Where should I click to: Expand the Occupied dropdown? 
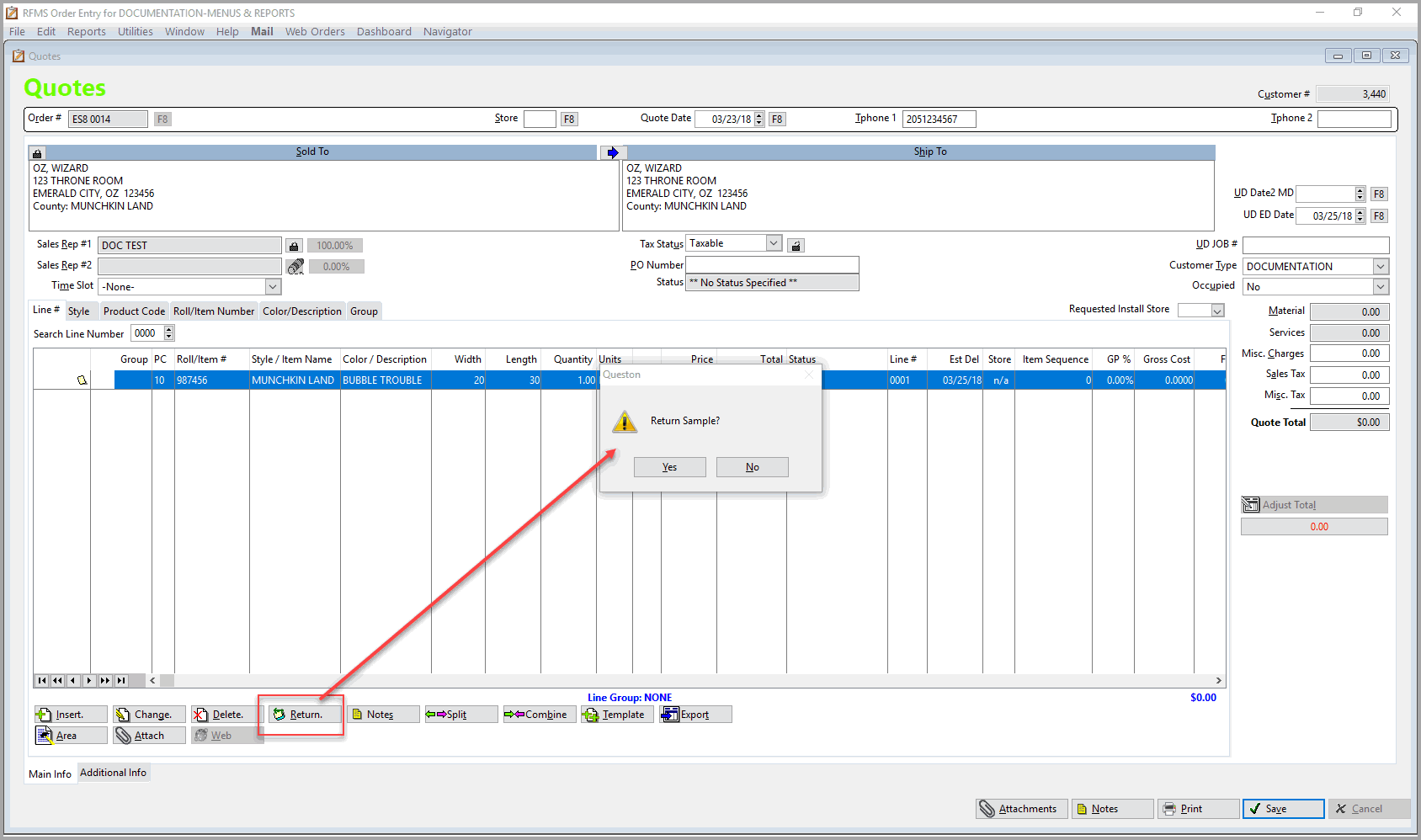(1379, 286)
